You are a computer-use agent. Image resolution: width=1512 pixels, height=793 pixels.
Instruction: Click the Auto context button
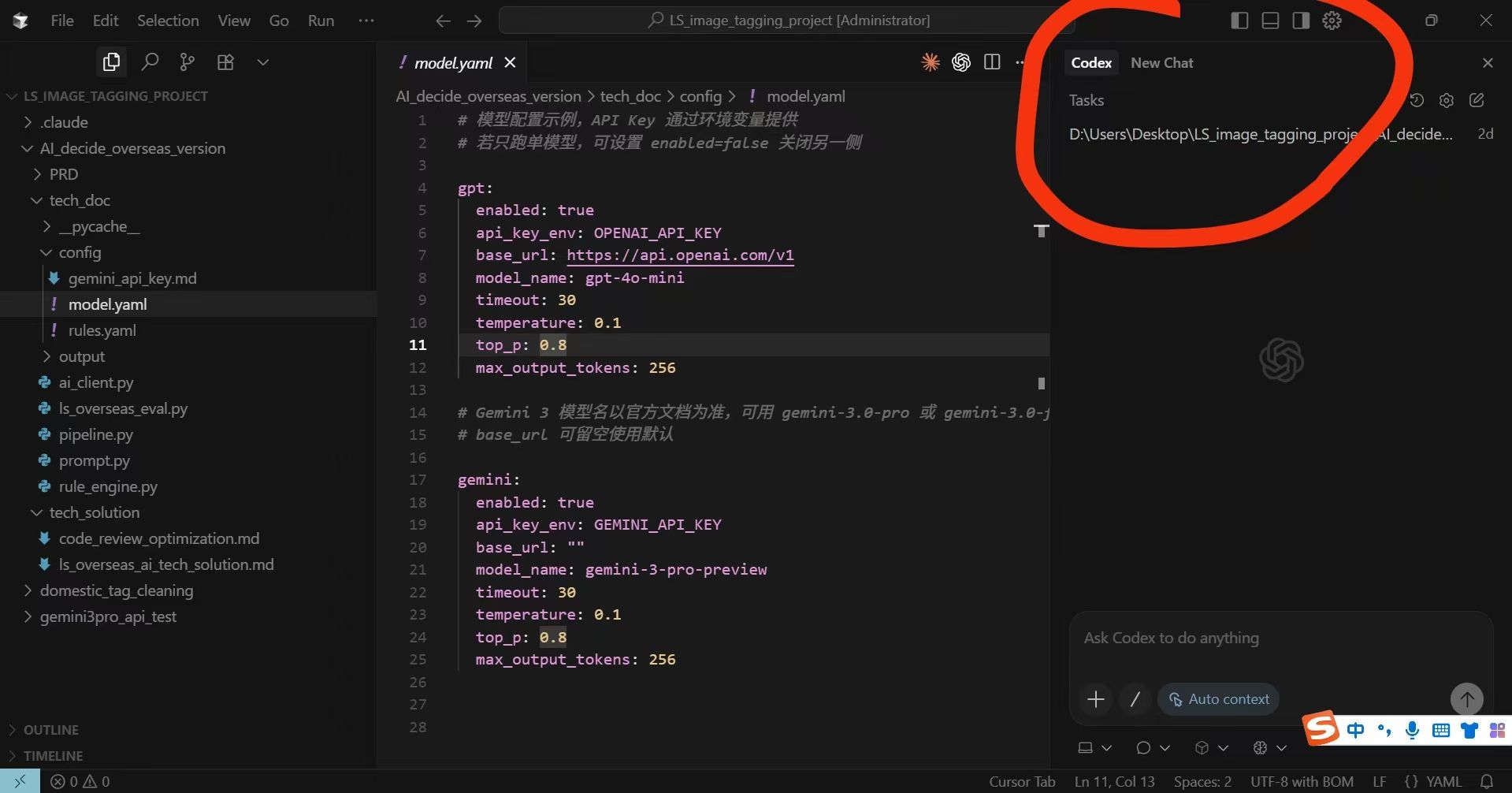pos(1218,699)
